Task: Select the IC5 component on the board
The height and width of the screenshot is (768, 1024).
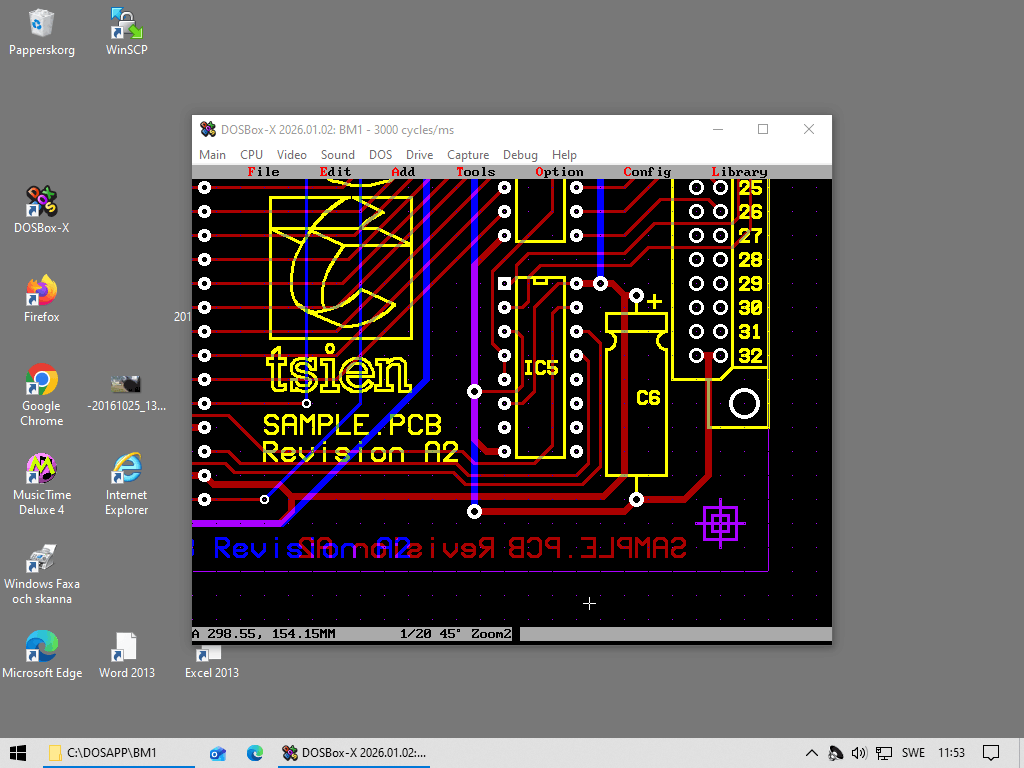Action: tap(541, 368)
